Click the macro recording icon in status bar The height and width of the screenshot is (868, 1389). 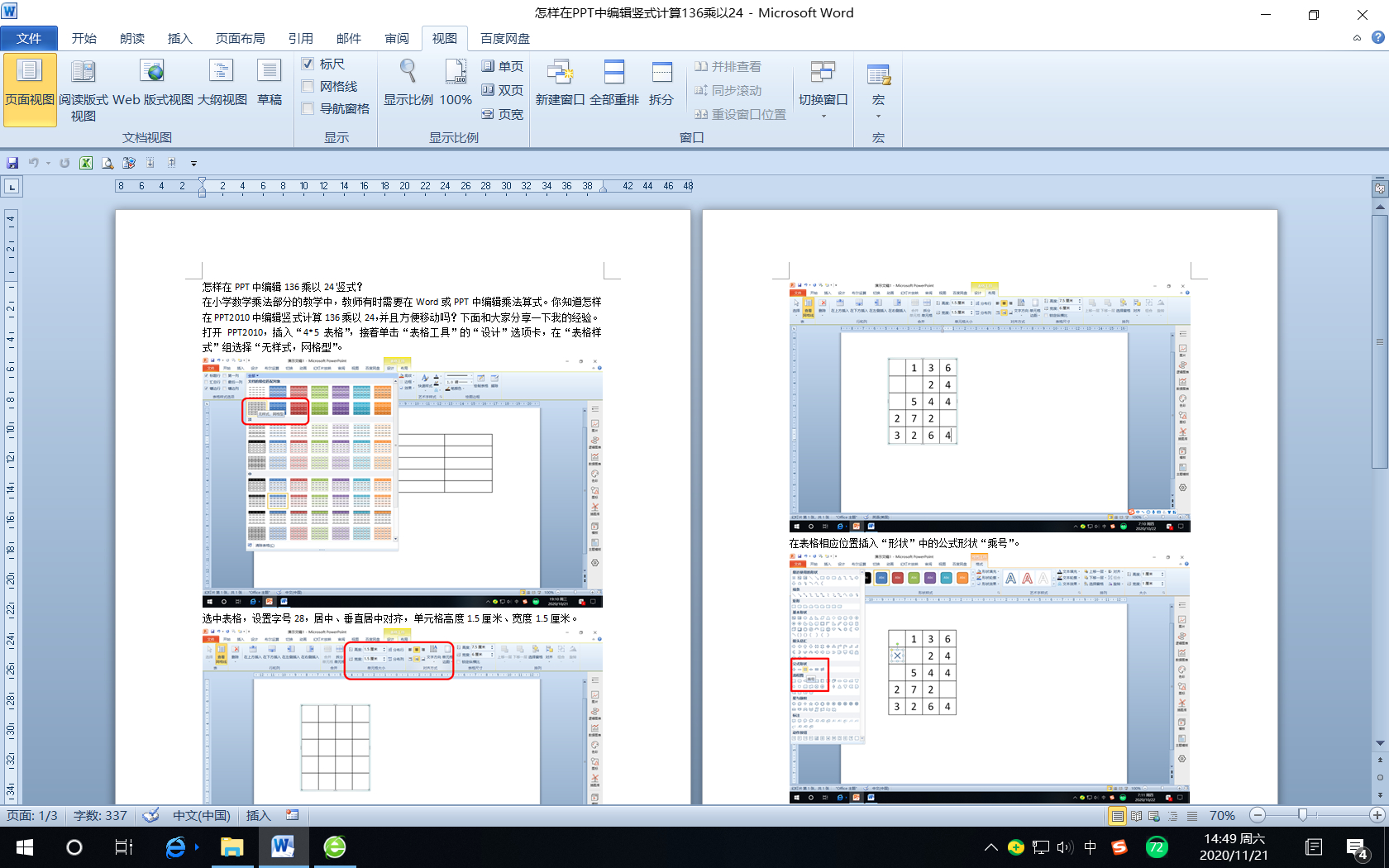point(292,815)
